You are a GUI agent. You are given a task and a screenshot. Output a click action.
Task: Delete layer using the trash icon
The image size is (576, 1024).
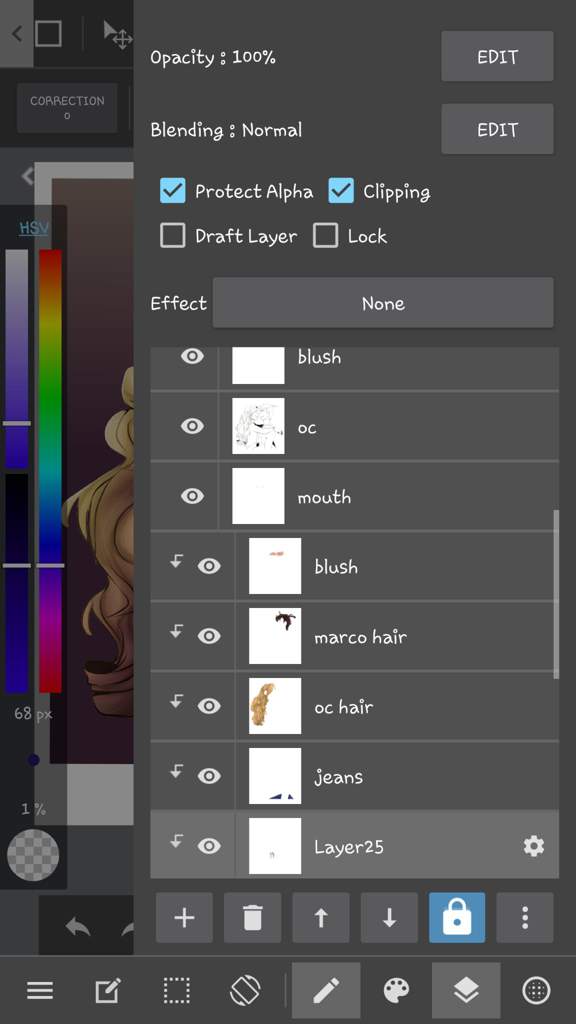pos(252,918)
